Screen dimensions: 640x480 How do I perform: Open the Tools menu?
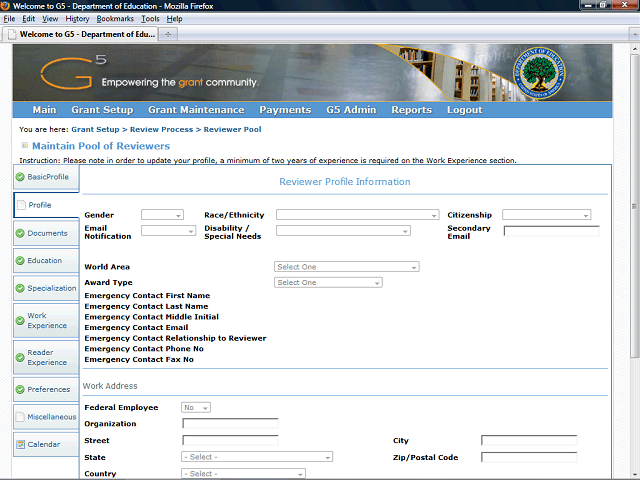click(150, 19)
